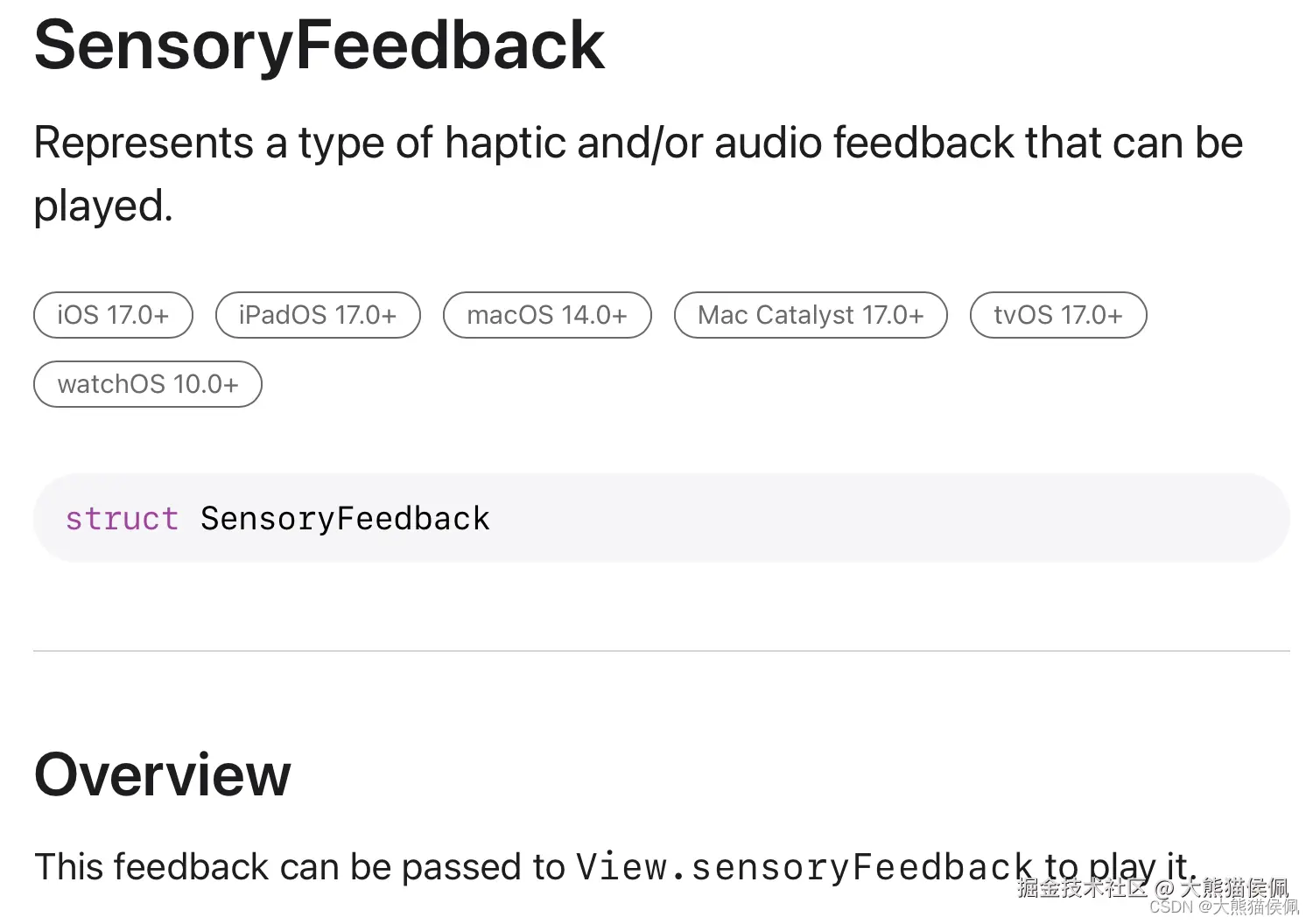Click the purple struct keyword
This screenshot has width=1313, height=924.
[122, 519]
